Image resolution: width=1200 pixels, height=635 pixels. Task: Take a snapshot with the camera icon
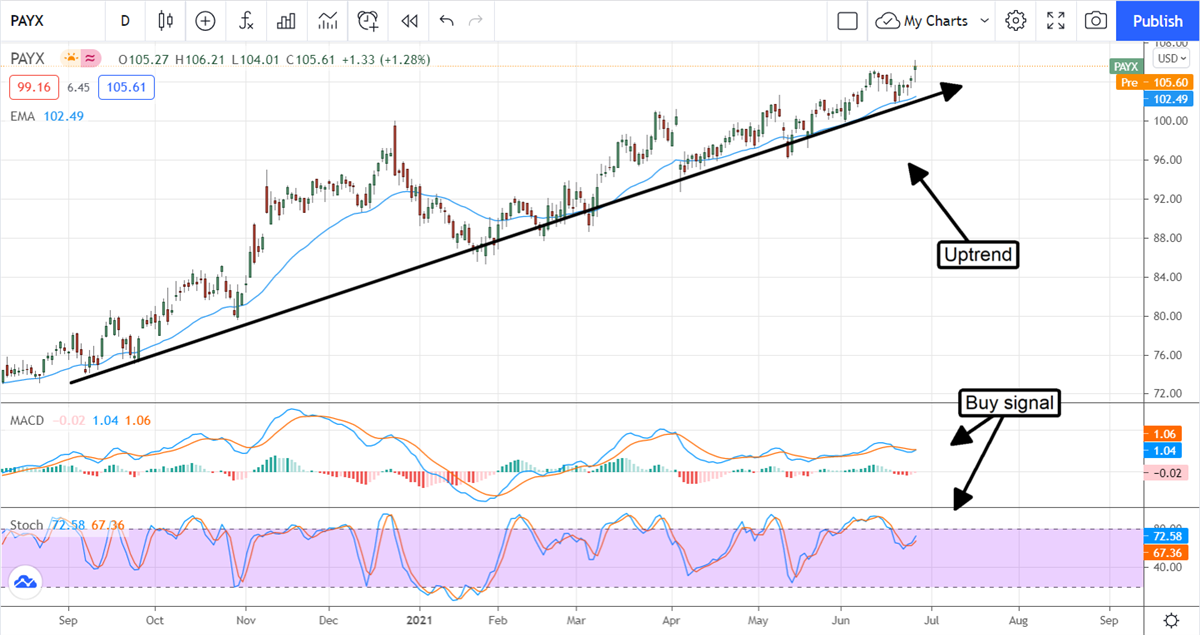[1096, 20]
